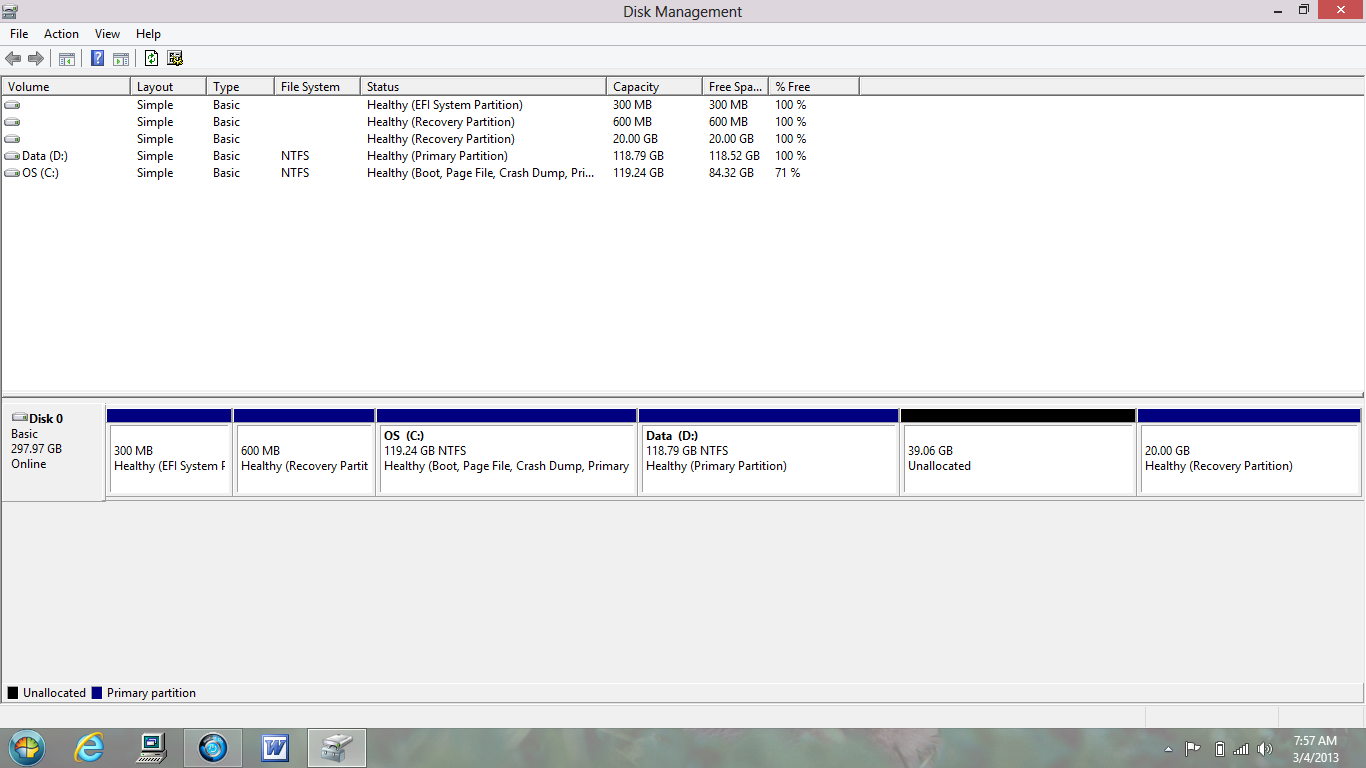Screen dimensions: 1366x768
Task: Click the Forward arrow in the toolbar
Action: pyautogui.click(x=36, y=59)
